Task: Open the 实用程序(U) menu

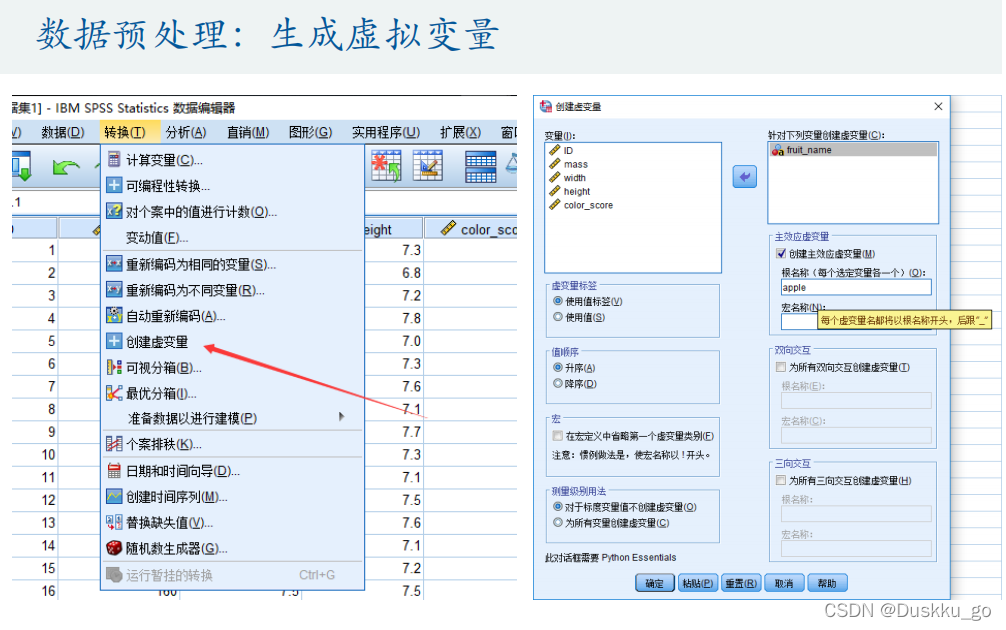Action: tap(386, 132)
